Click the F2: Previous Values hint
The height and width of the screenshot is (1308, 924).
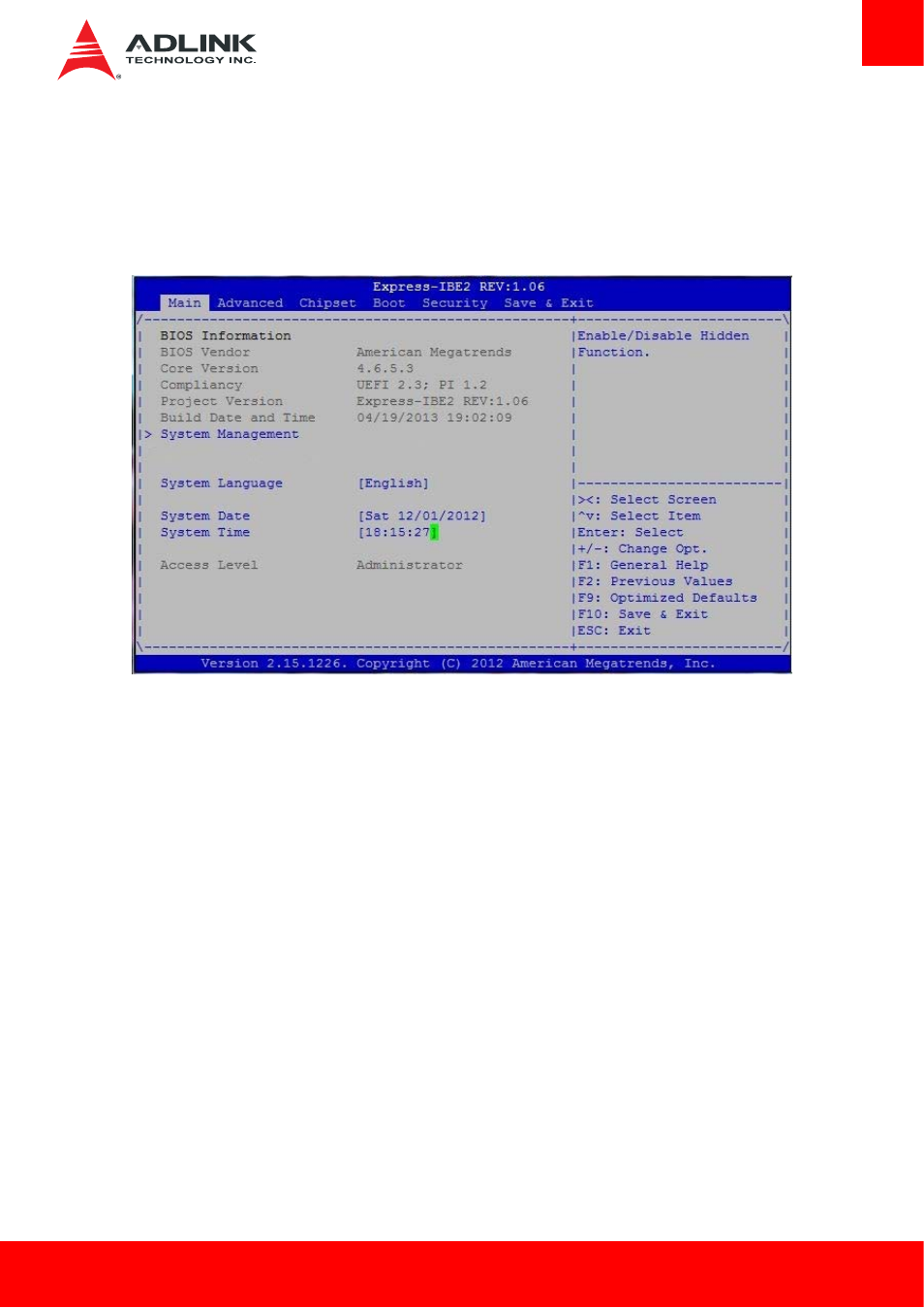pyautogui.click(x=656, y=582)
